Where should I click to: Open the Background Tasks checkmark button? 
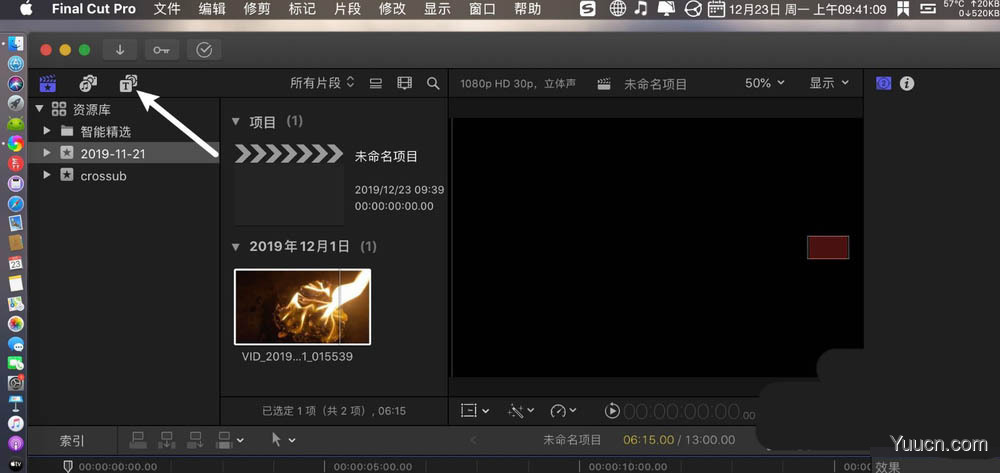204,50
